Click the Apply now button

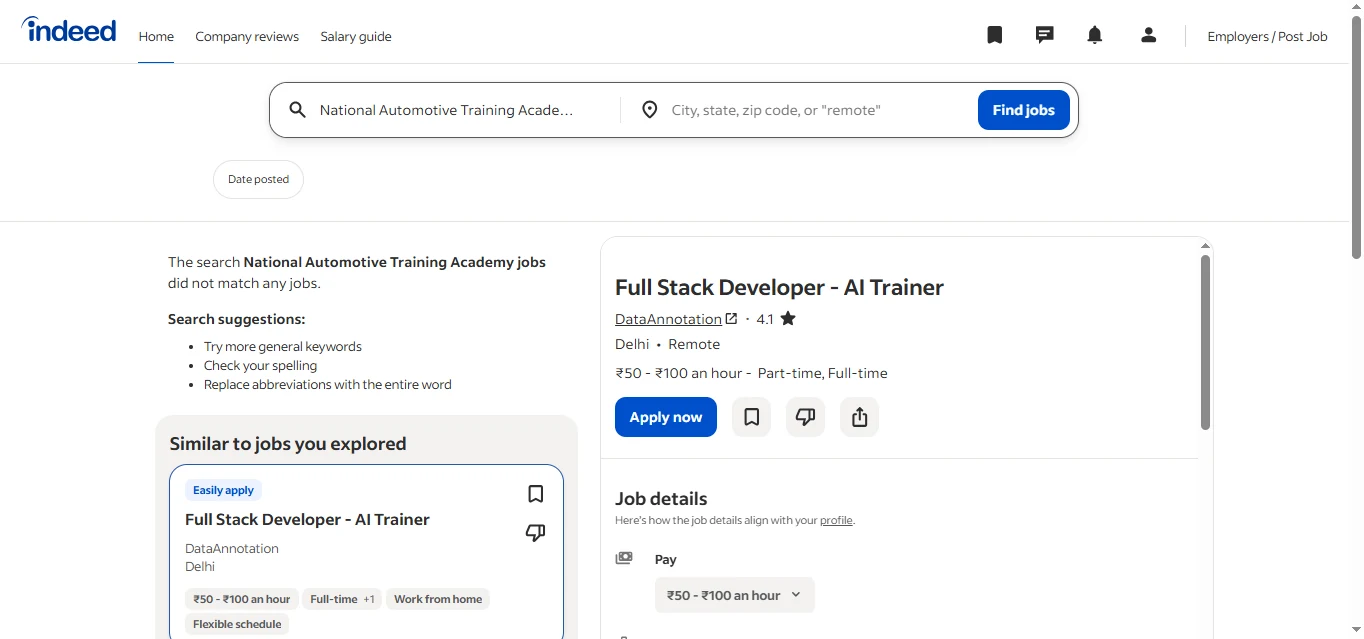[x=666, y=417]
